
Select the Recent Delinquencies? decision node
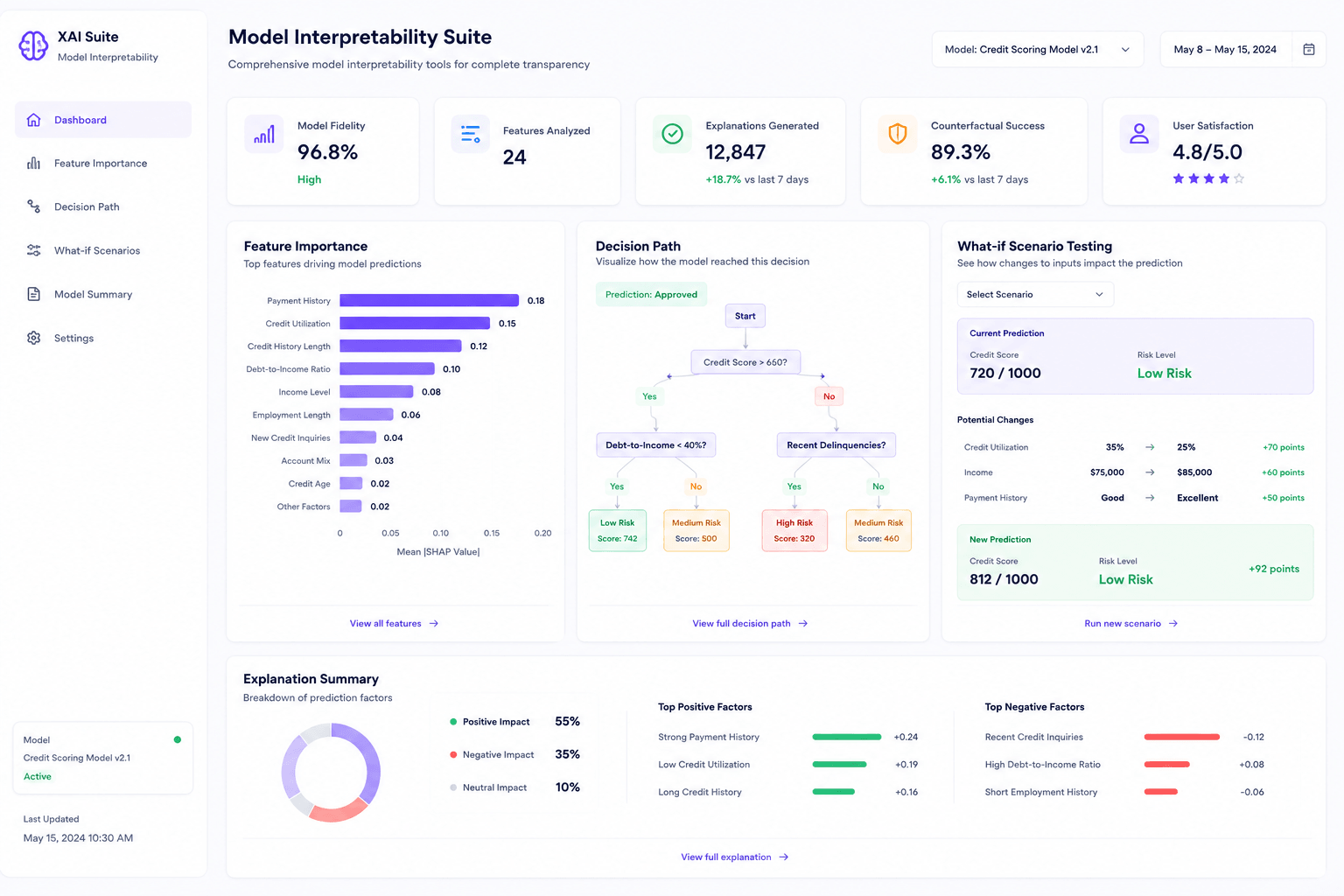pyautogui.click(x=836, y=445)
